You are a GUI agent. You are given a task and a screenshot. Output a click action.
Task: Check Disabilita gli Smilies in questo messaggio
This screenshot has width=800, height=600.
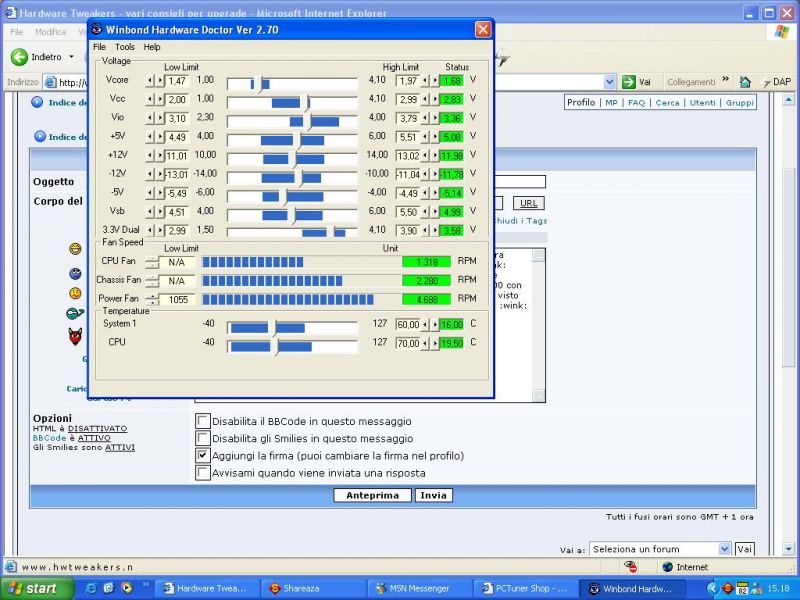[203, 438]
